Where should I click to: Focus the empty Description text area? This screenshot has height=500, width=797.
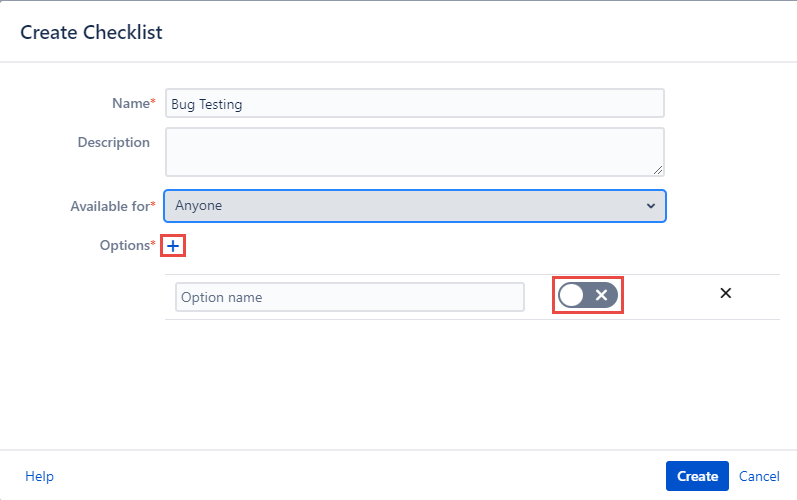pyautogui.click(x=414, y=151)
